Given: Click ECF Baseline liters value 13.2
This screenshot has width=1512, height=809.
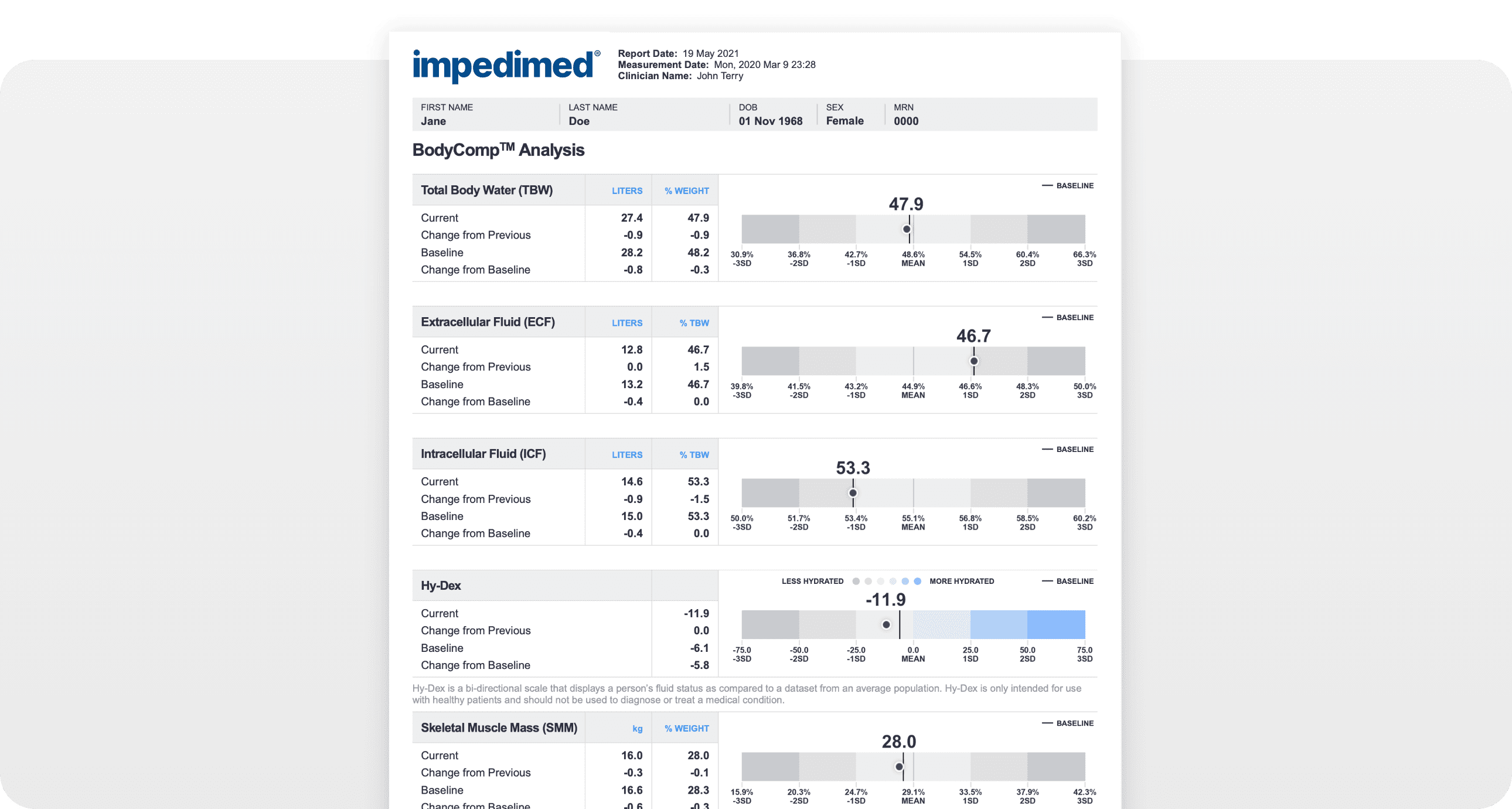Looking at the screenshot, I should (632, 385).
